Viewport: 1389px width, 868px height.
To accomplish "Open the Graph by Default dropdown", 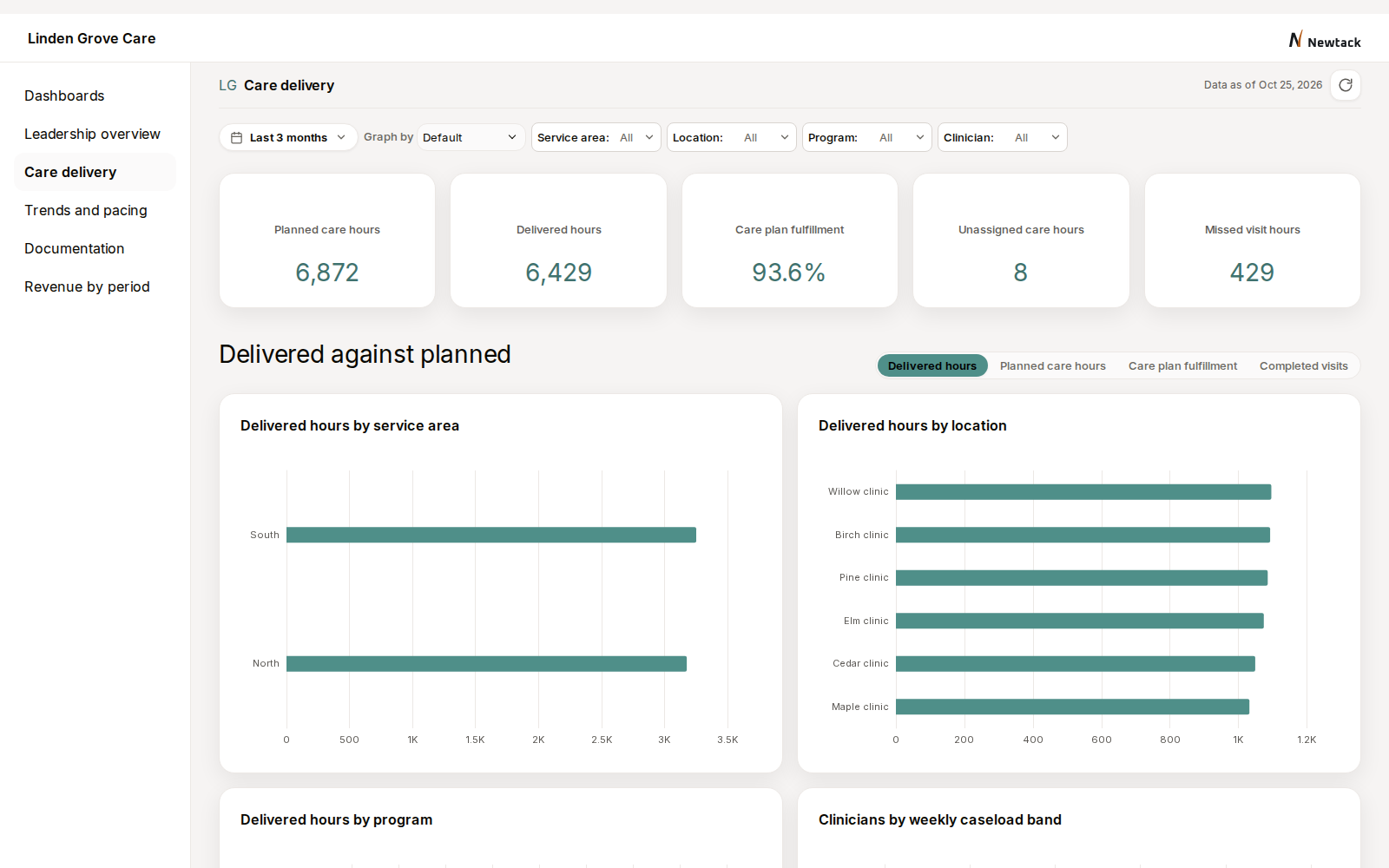I will click(471, 137).
